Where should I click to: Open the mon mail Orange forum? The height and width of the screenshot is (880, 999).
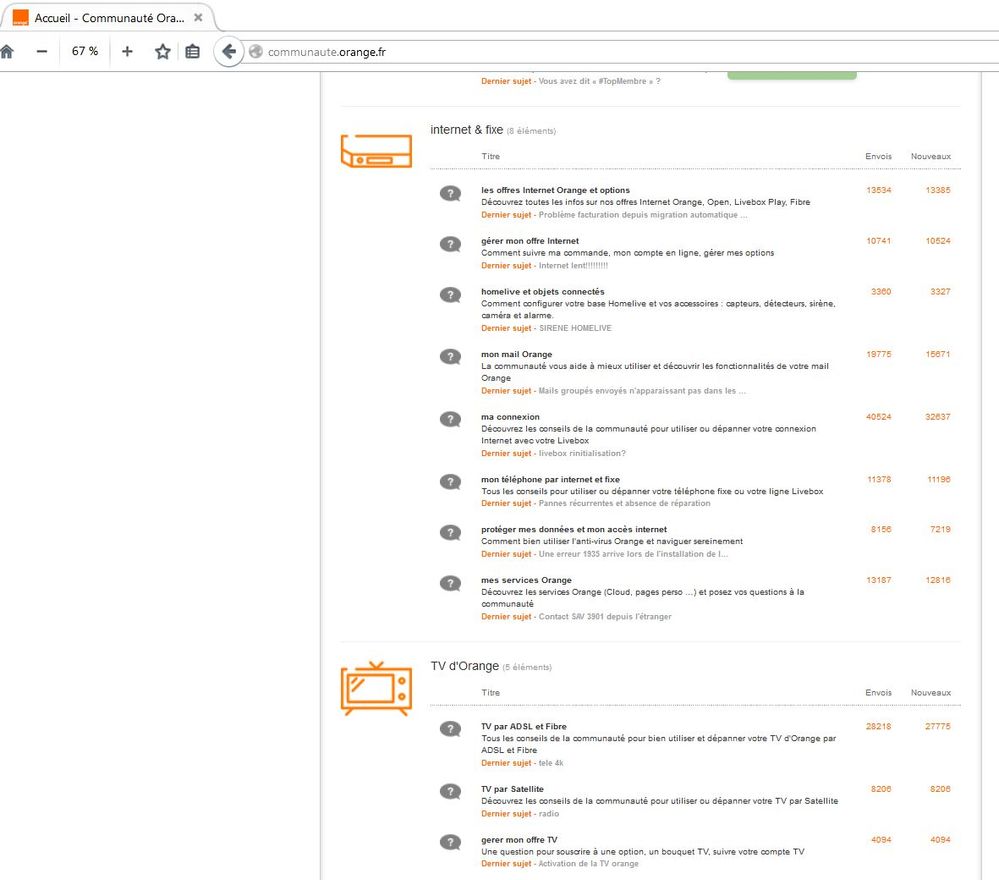[x=516, y=354]
